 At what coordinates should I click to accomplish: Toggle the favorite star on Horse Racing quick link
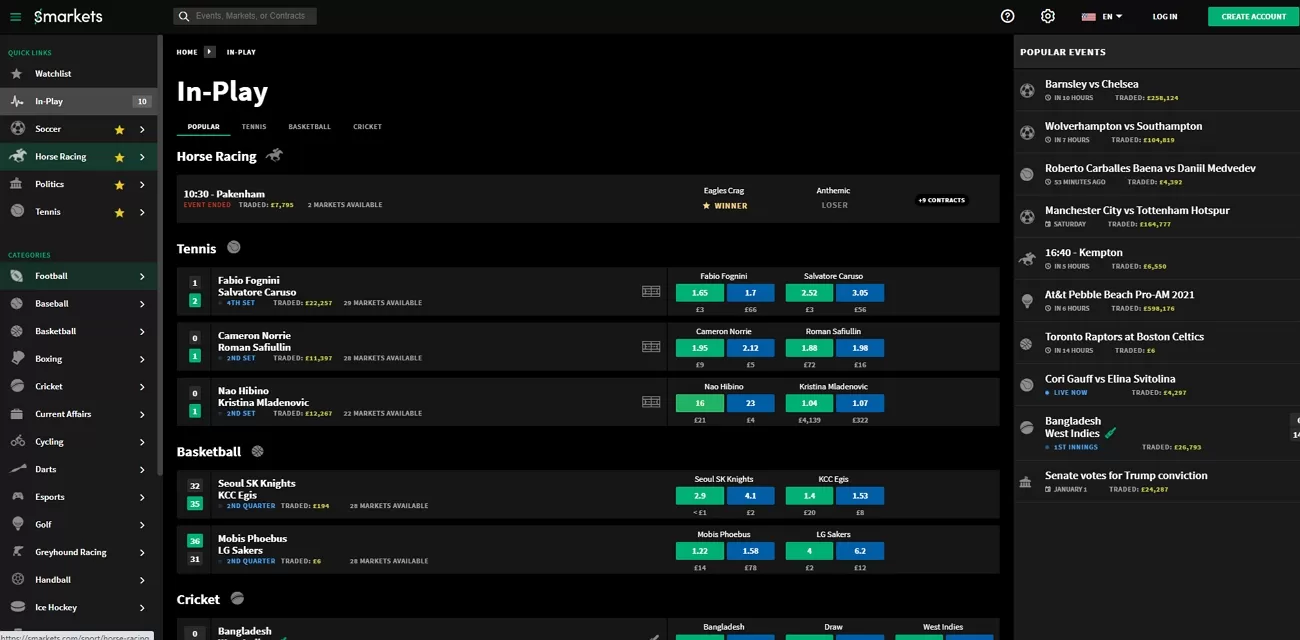point(119,157)
